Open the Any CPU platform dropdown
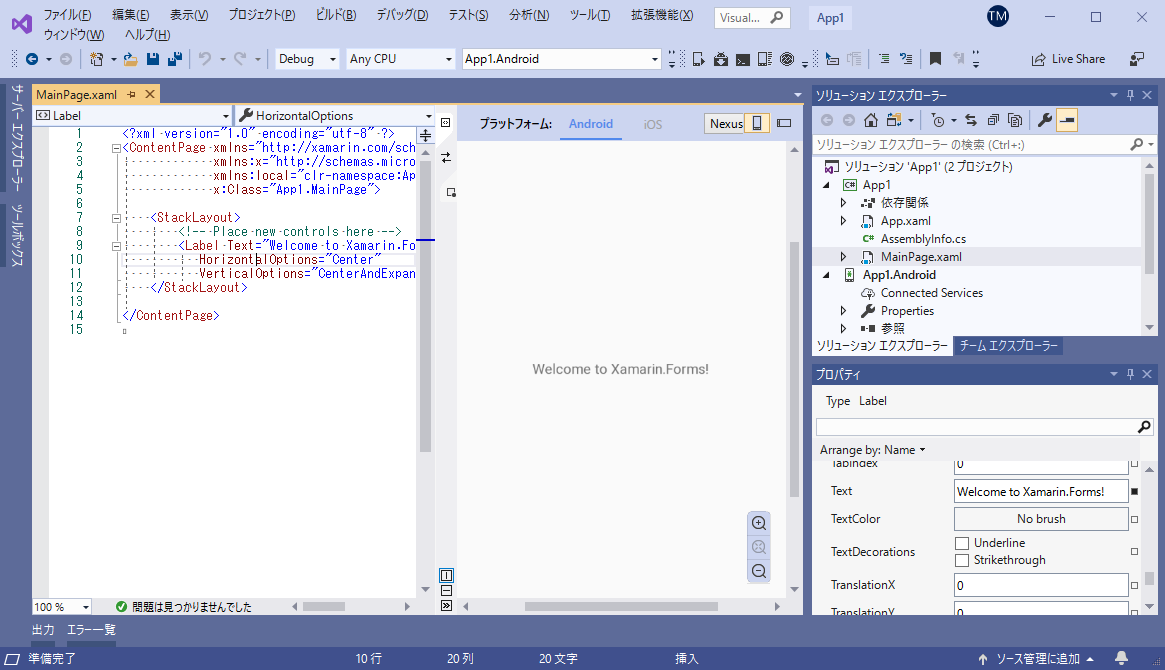 pyautogui.click(x=400, y=59)
